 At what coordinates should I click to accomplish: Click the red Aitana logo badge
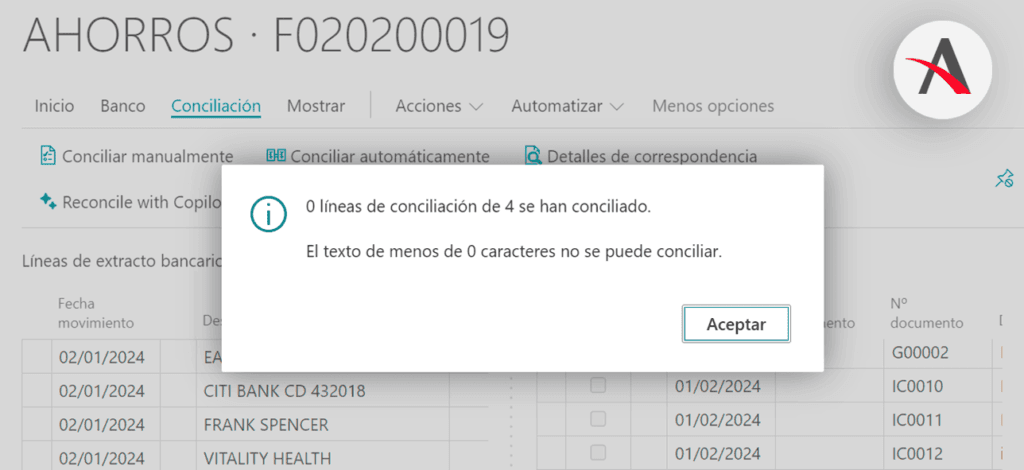coord(942,73)
